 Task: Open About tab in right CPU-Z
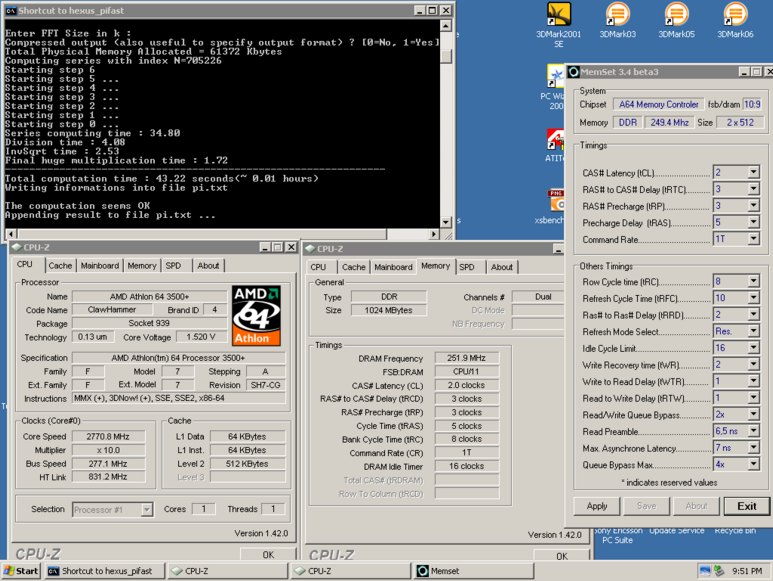coord(501,267)
